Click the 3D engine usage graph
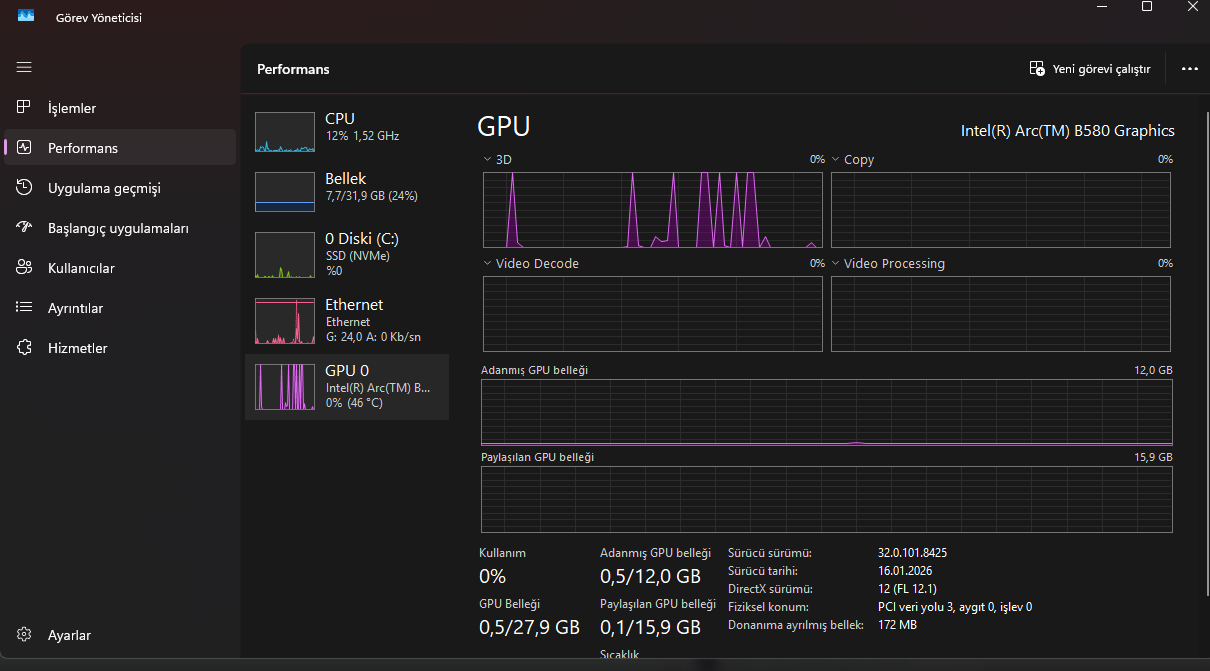This screenshot has height=671, width=1210. [653, 210]
